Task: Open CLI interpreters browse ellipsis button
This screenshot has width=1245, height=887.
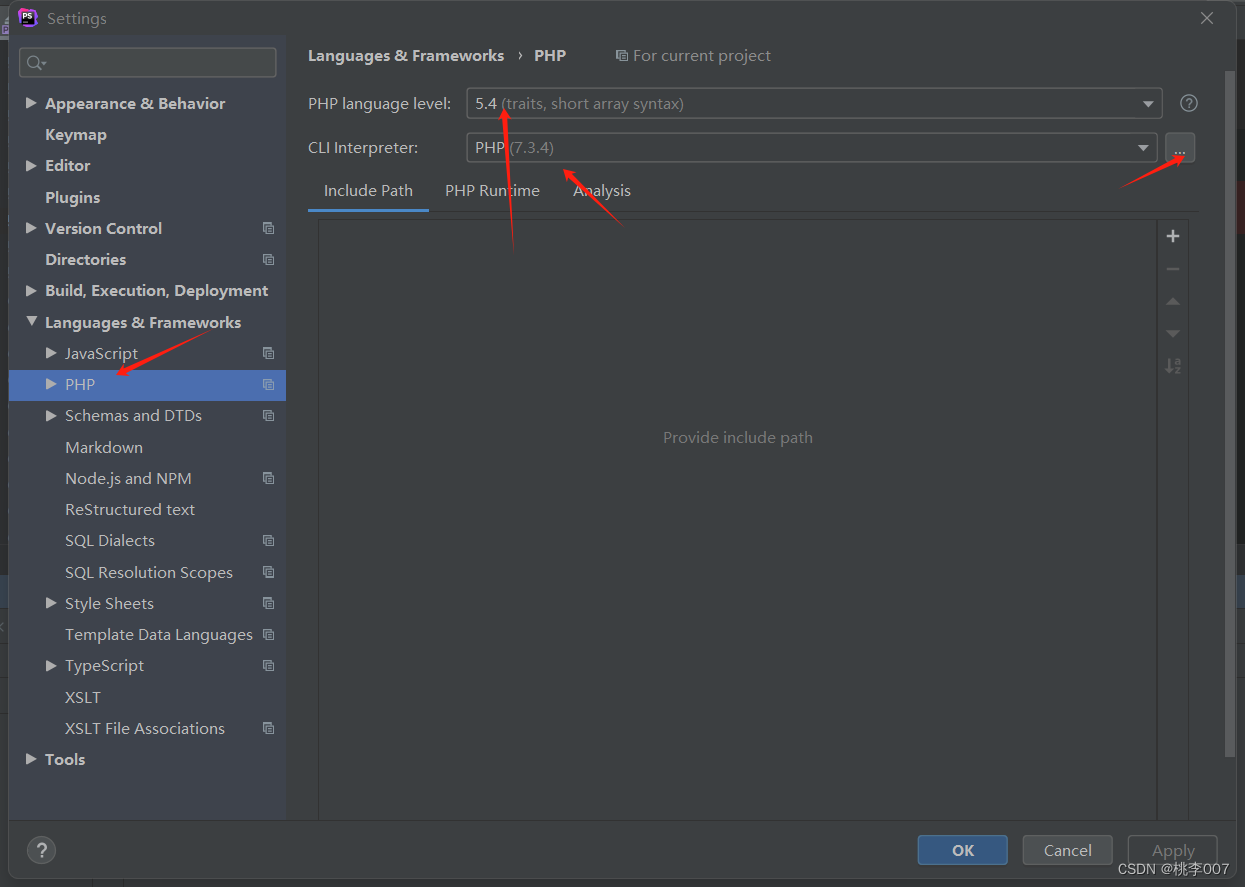Action: 1180,148
